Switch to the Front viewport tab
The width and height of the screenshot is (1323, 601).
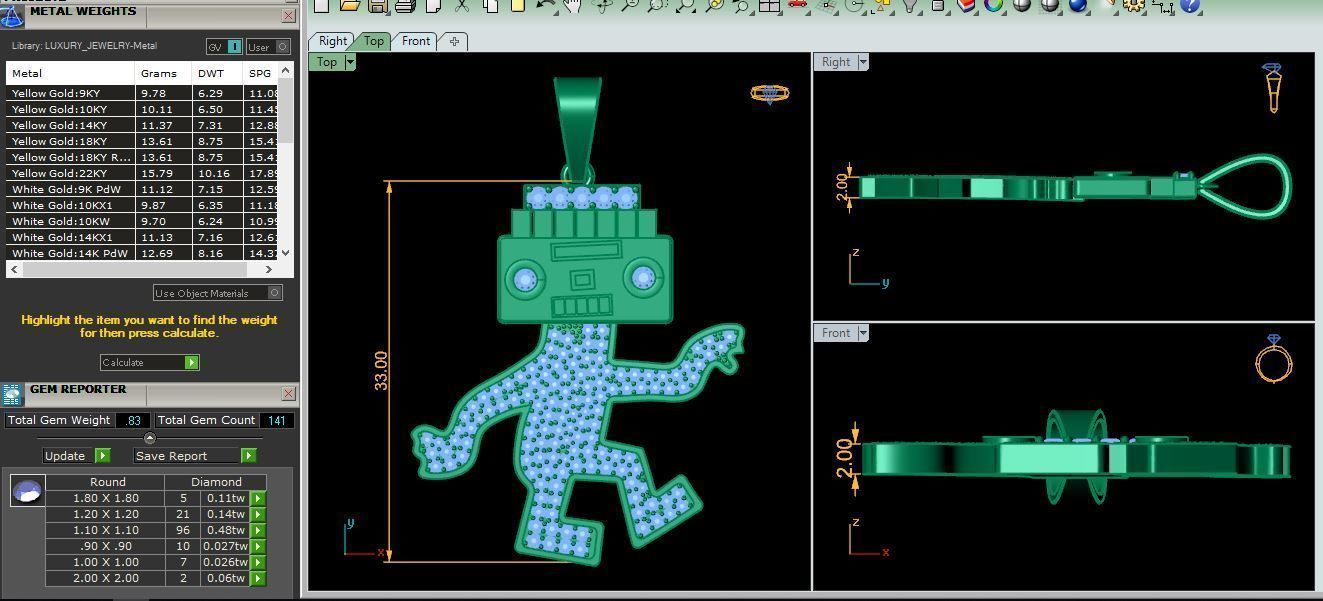point(416,41)
